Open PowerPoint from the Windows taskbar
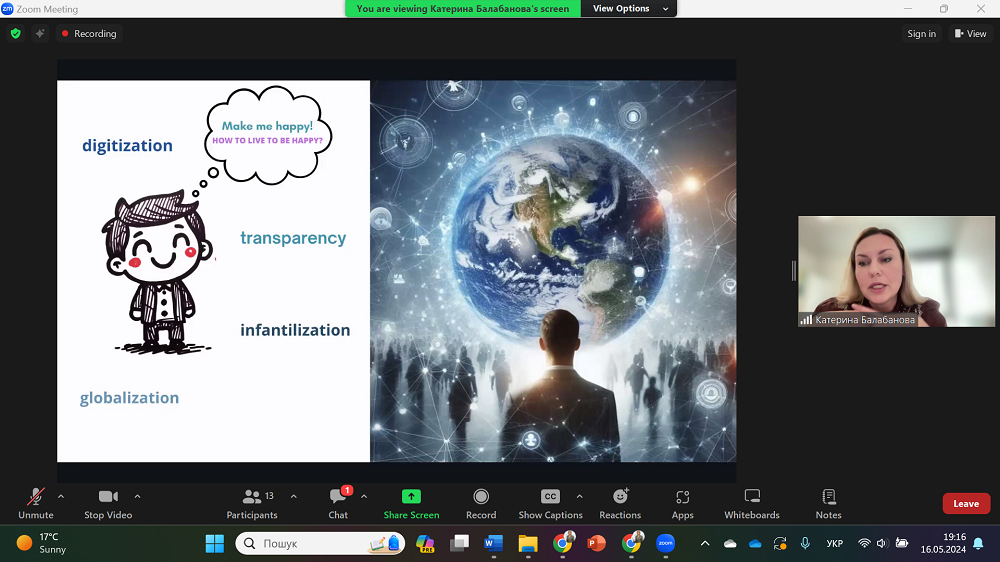The image size is (1000, 562). [x=597, y=543]
